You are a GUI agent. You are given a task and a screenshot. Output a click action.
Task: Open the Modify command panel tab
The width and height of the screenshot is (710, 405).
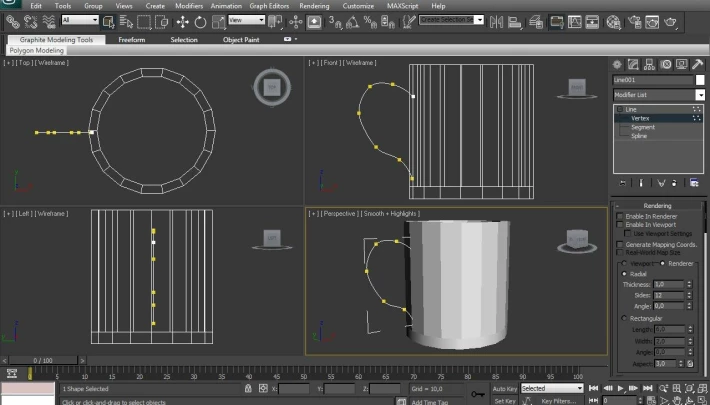(x=633, y=64)
